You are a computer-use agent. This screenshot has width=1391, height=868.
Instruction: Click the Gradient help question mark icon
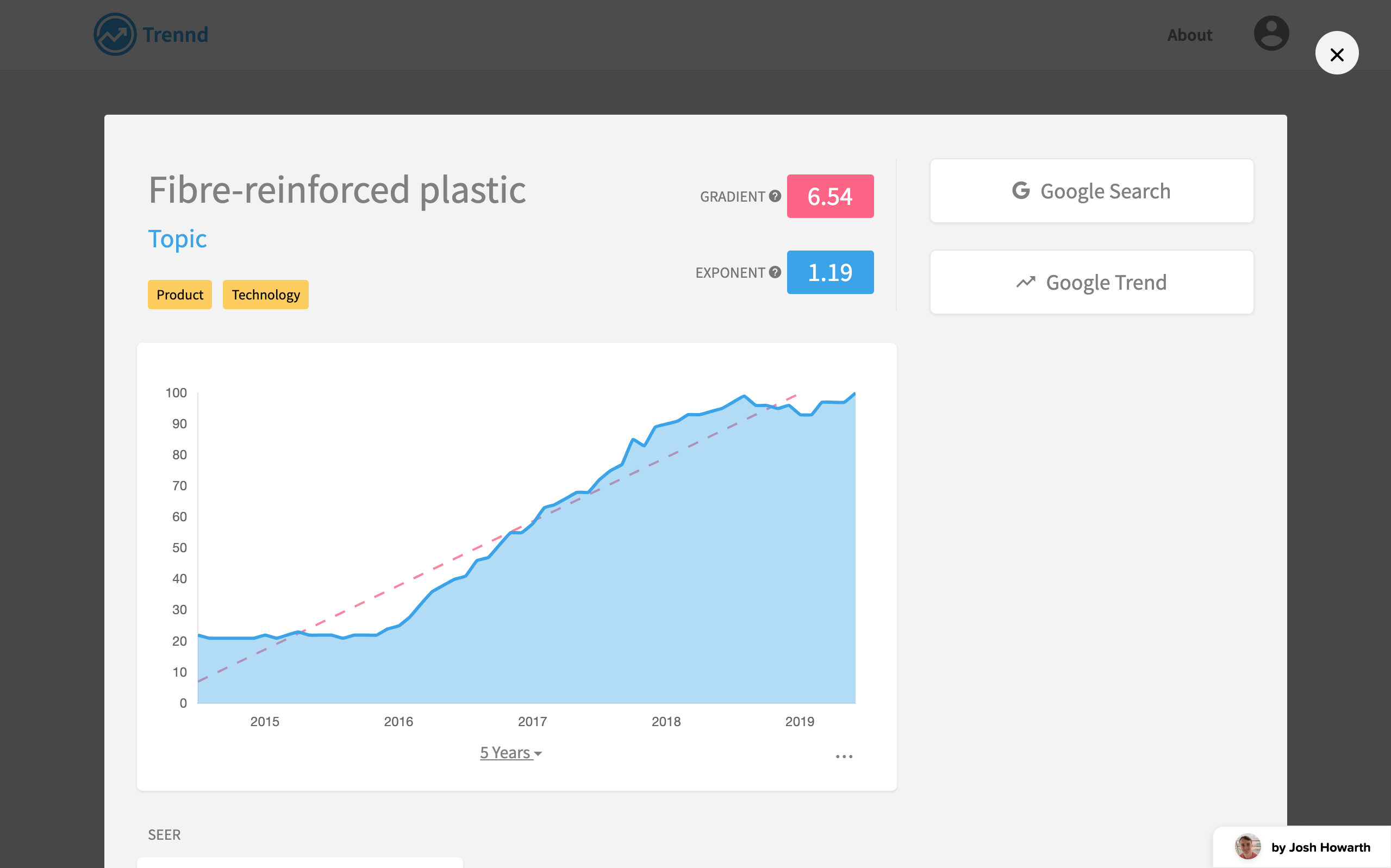tap(775, 196)
